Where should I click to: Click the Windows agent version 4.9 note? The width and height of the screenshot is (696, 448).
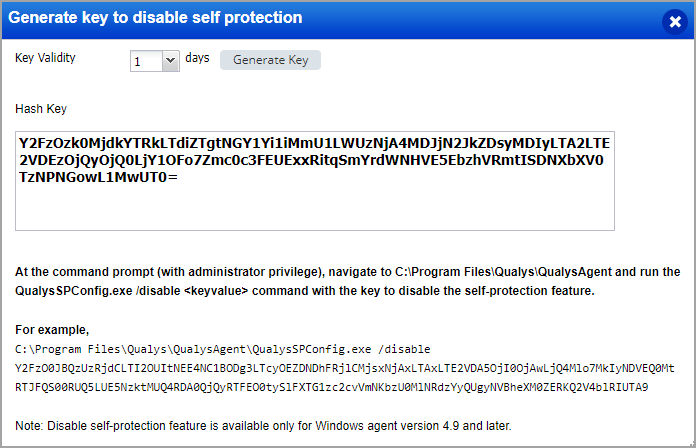click(x=263, y=426)
